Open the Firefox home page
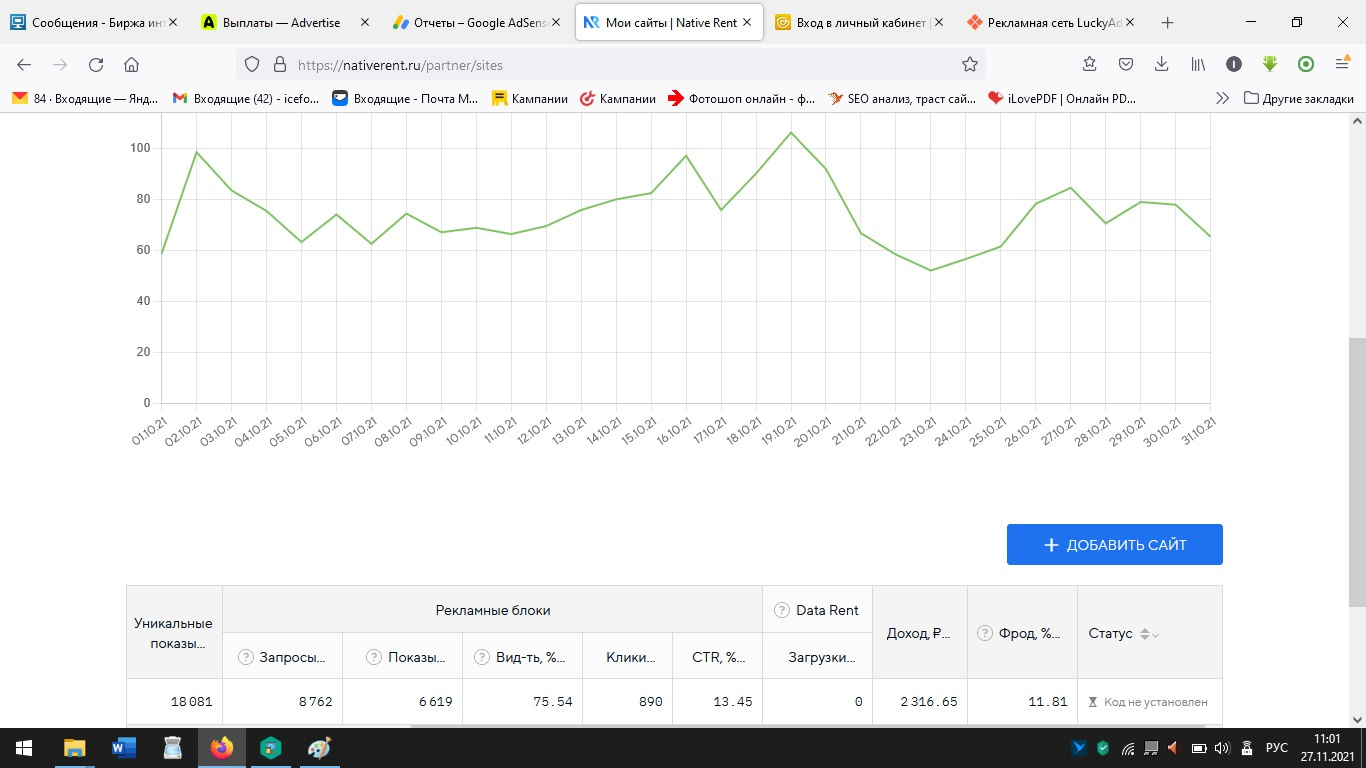This screenshot has width=1366, height=768. pos(131,64)
